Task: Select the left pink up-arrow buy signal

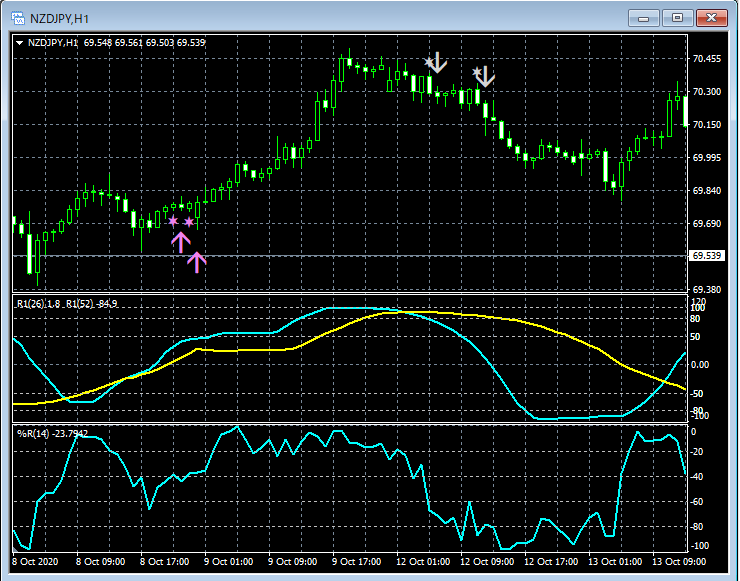Action: (181, 243)
